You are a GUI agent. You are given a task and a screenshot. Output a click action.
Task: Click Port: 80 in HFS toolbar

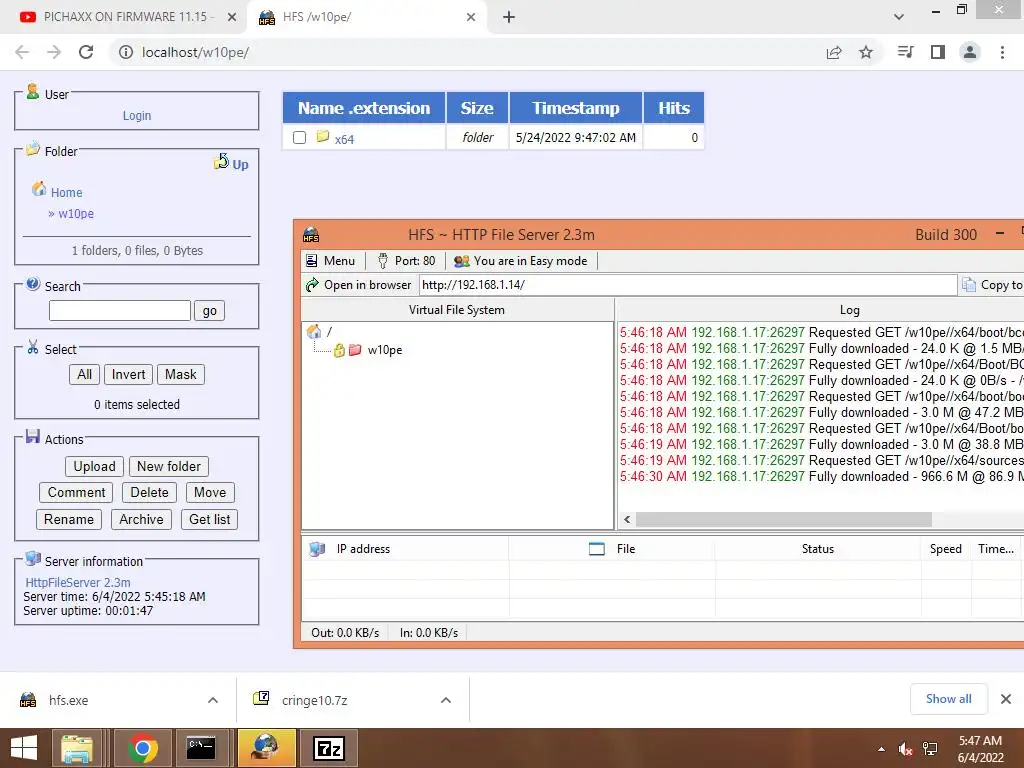point(406,261)
